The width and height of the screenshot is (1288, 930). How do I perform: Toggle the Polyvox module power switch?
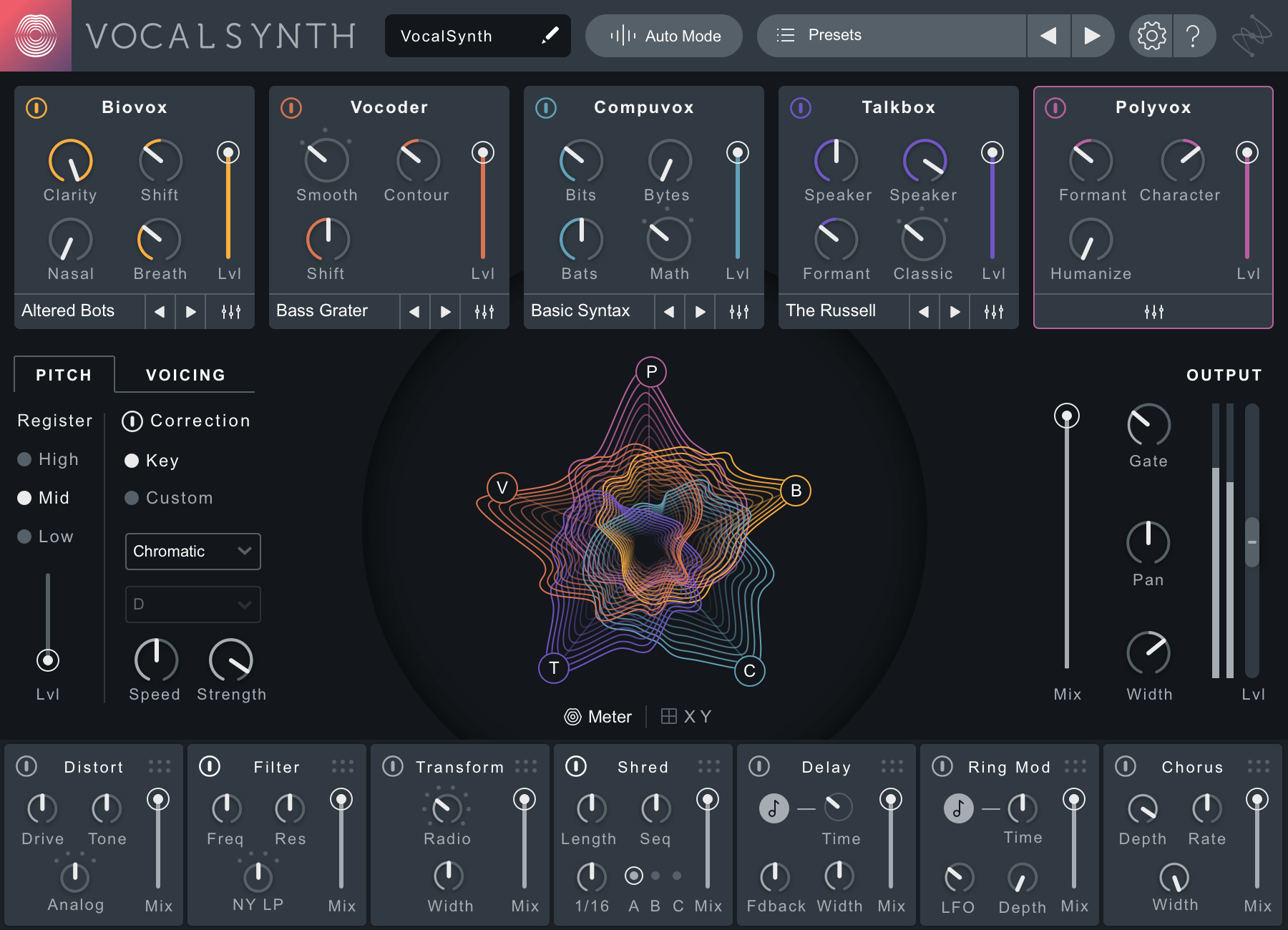click(1055, 108)
